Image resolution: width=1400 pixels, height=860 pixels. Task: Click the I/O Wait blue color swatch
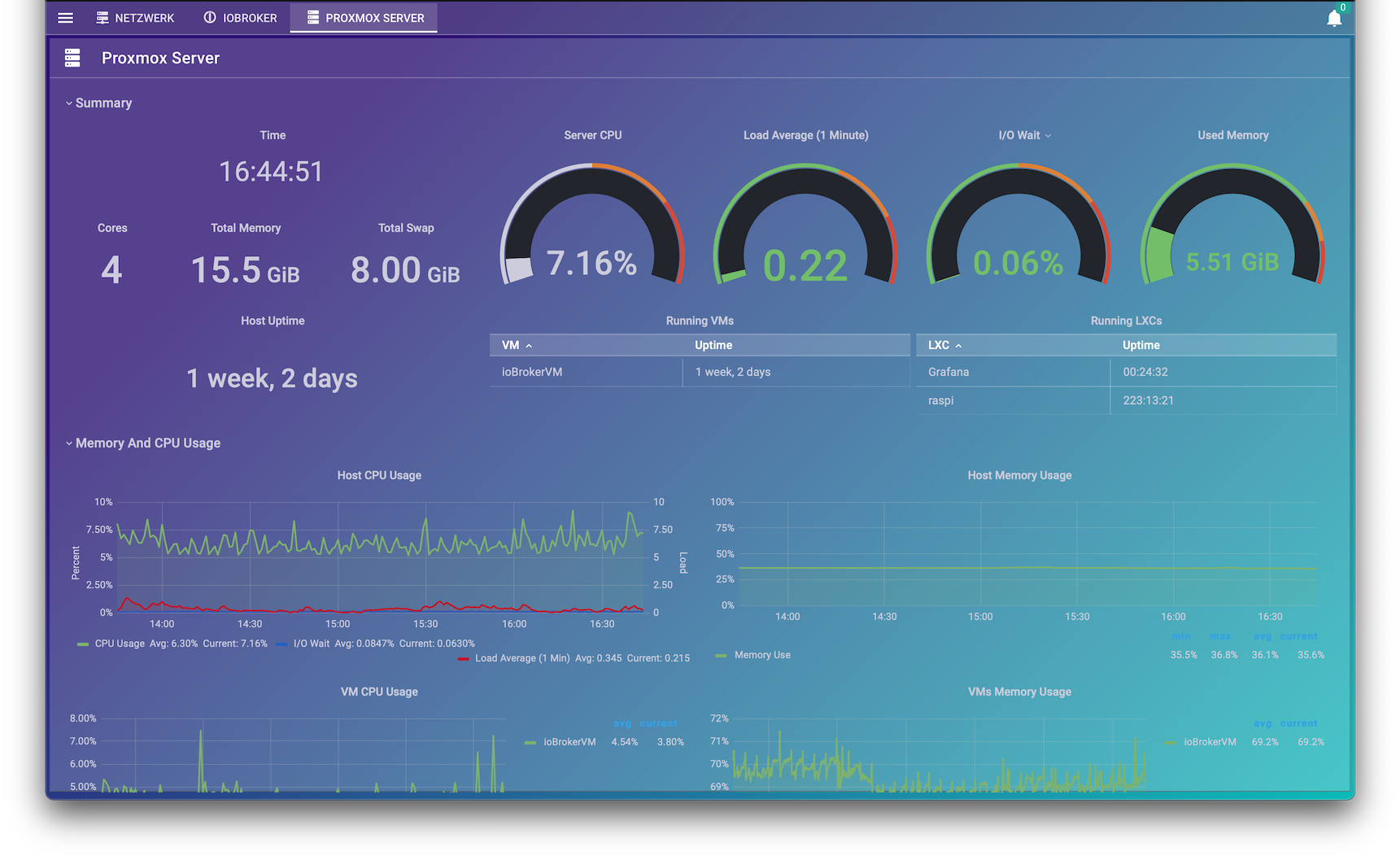pyautogui.click(x=282, y=644)
